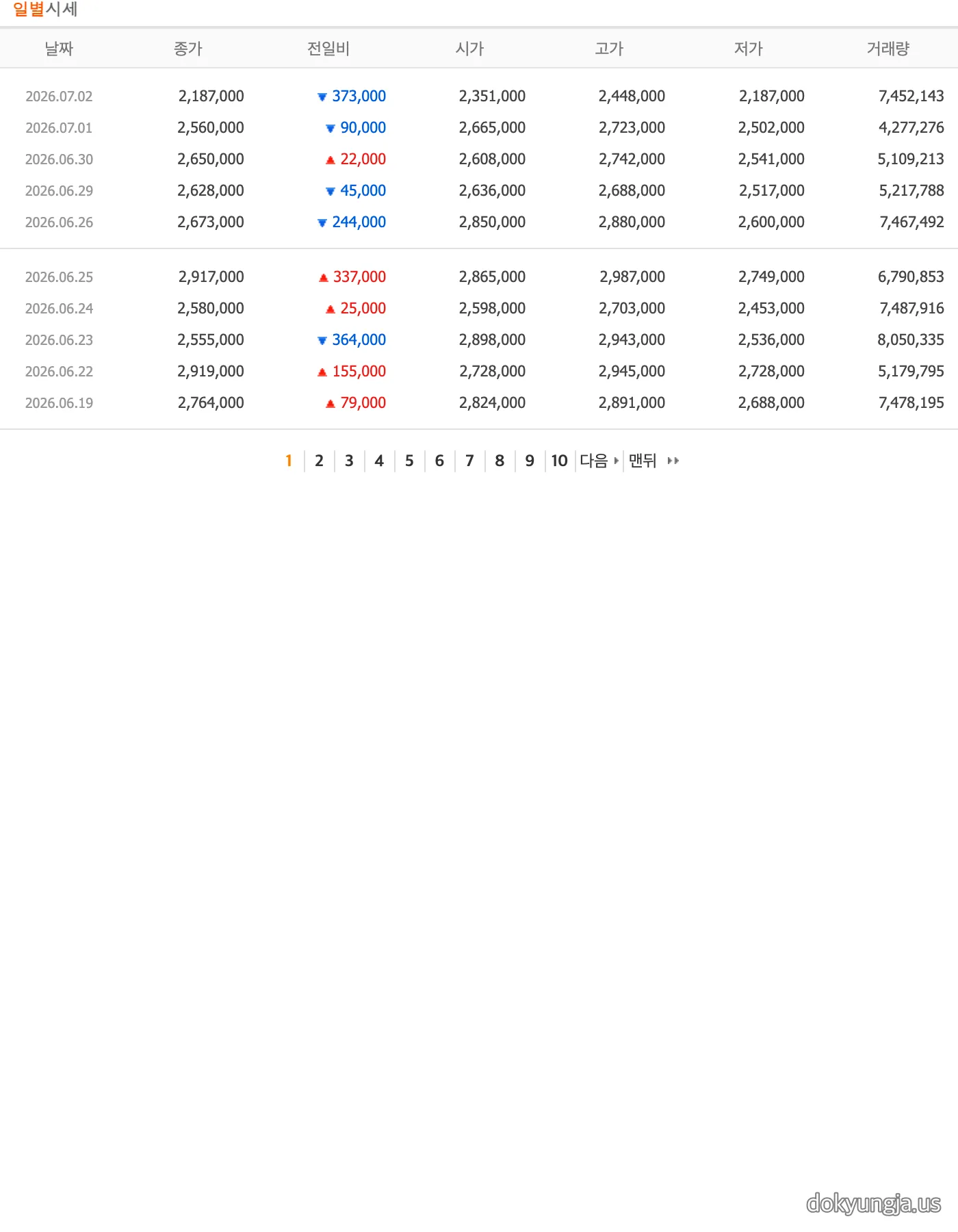Select date cell 2026.06.25
The width and height of the screenshot is (958, 1232).
(x=59, y=277)
